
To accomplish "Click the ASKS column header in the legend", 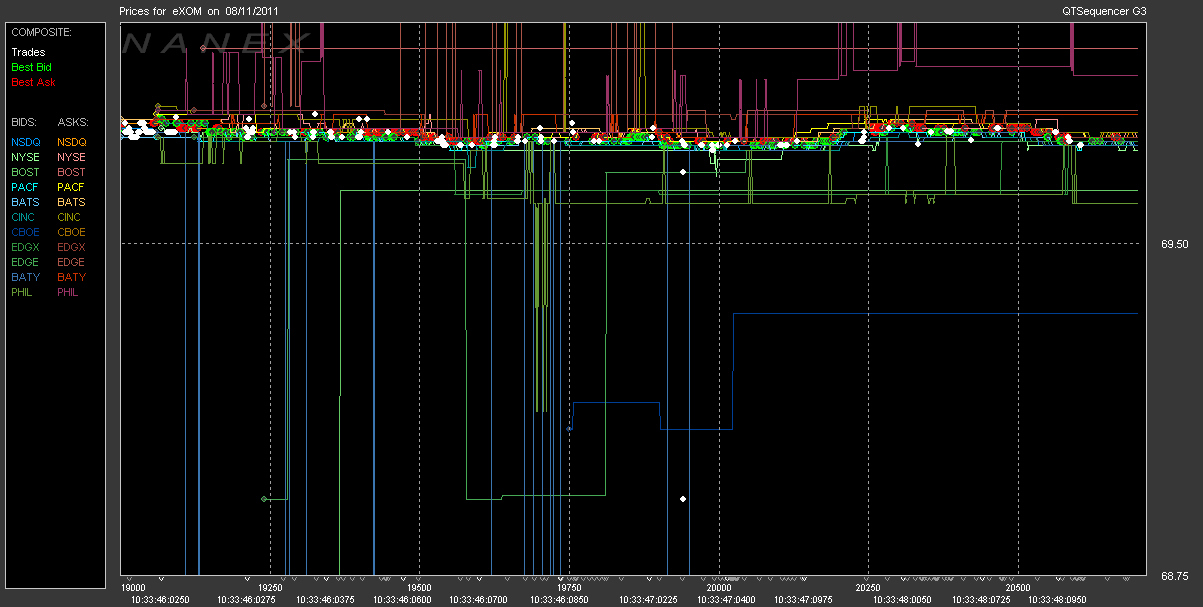I will click(x=72, y=120).
